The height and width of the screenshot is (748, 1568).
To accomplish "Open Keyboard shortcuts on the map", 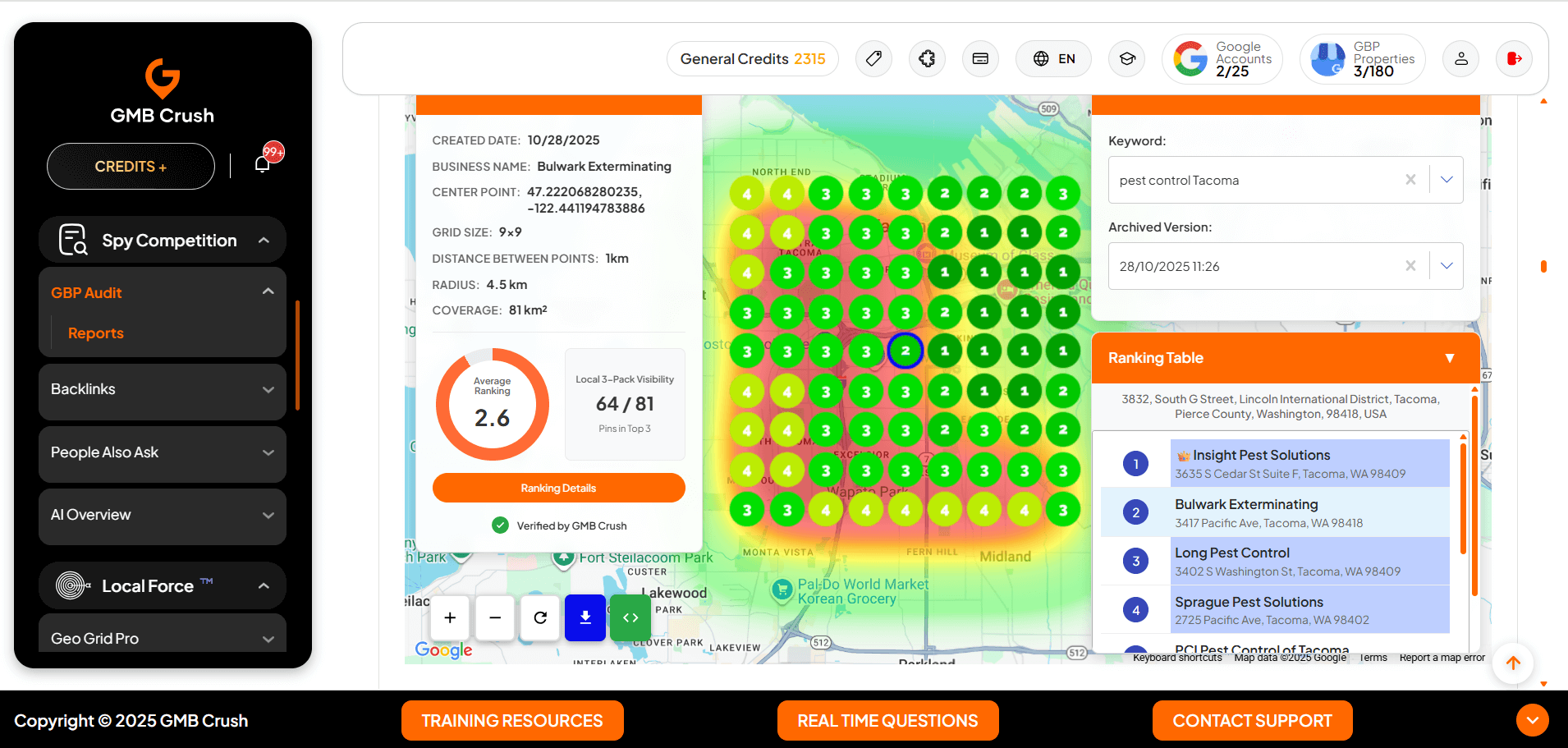I will coord(1177,658).
